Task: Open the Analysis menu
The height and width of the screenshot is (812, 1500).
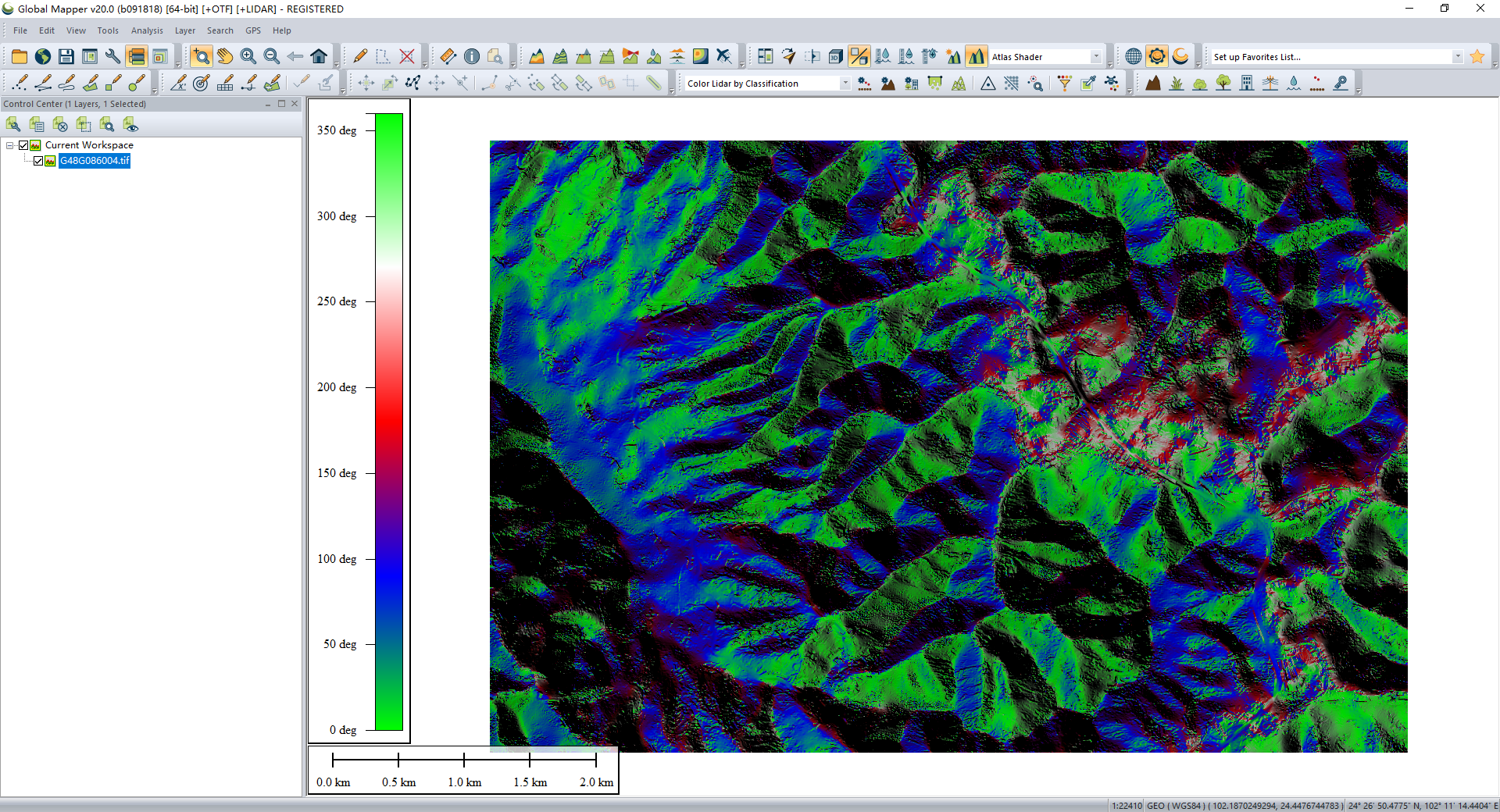Action: click(147, 30)
